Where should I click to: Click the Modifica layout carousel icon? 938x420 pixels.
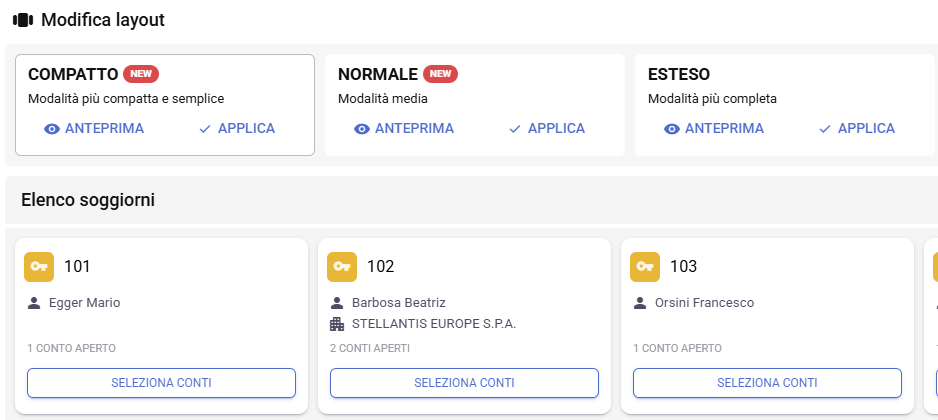pos(23,20)
